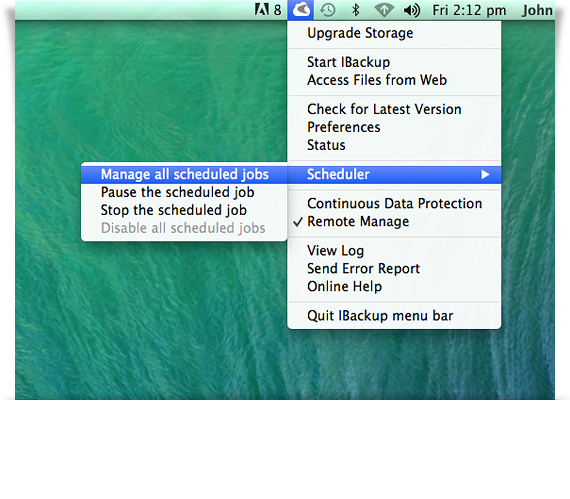The width and height of the screenshot is (570, 499).
Task: Open the Wi-Fi status icon
Action: click(x=384, y=10)
